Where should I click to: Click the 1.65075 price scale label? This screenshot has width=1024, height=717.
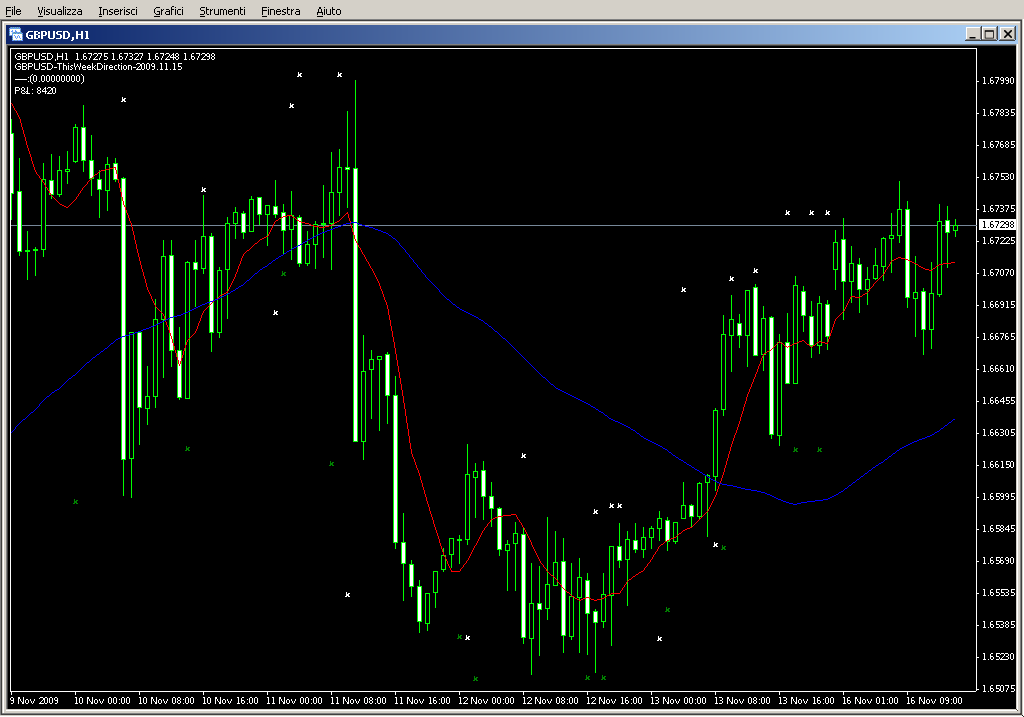pos(999,689)
